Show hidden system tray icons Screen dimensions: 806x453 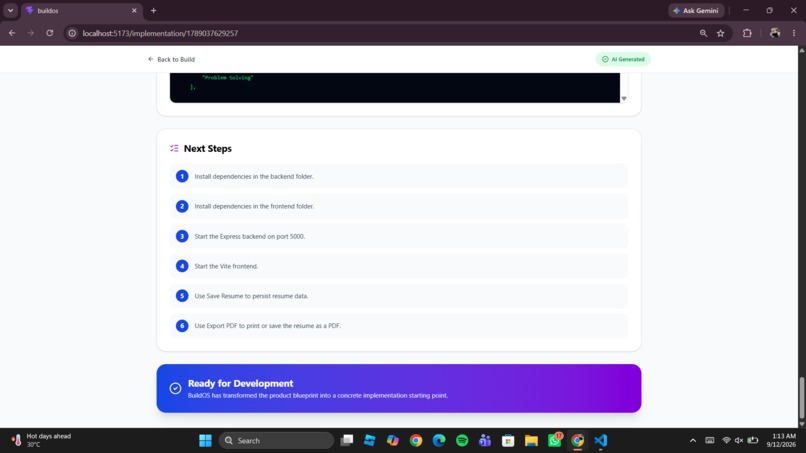[693, 441]
